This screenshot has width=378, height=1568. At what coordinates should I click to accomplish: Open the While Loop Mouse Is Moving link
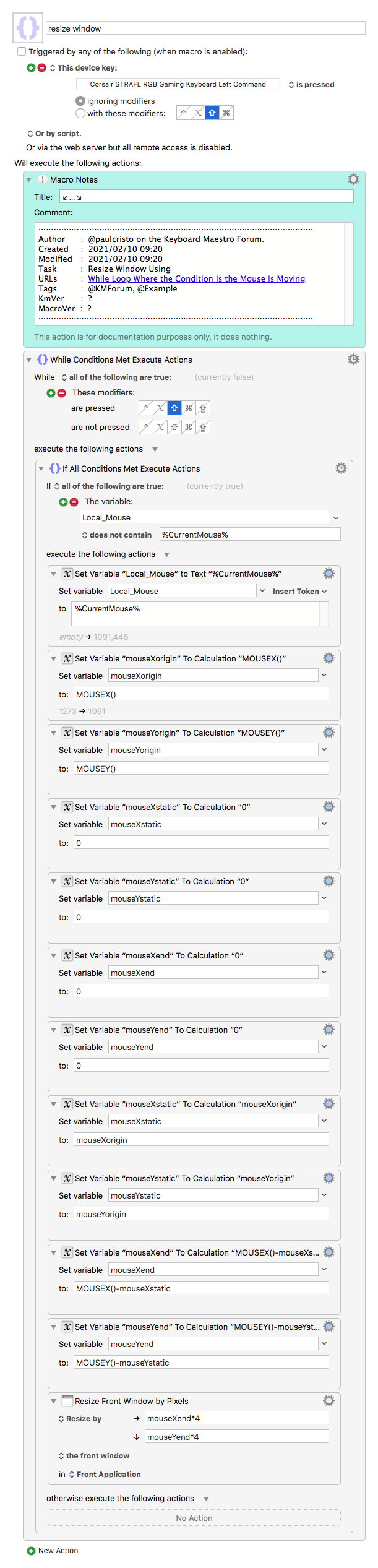point(197,279)
